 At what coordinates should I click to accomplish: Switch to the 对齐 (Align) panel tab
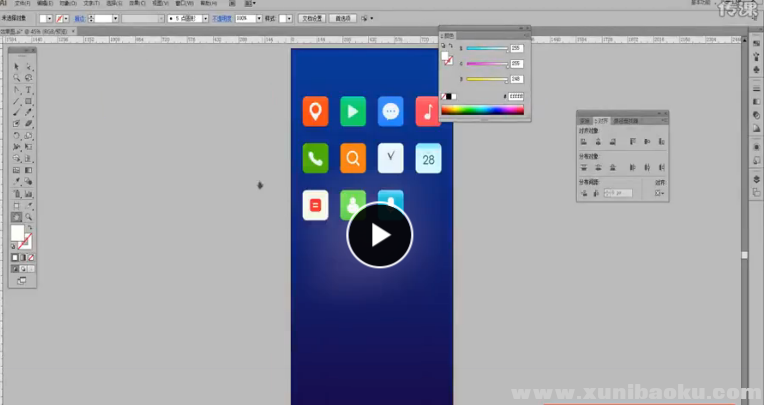pyautogui.click(x=601, y=120)
